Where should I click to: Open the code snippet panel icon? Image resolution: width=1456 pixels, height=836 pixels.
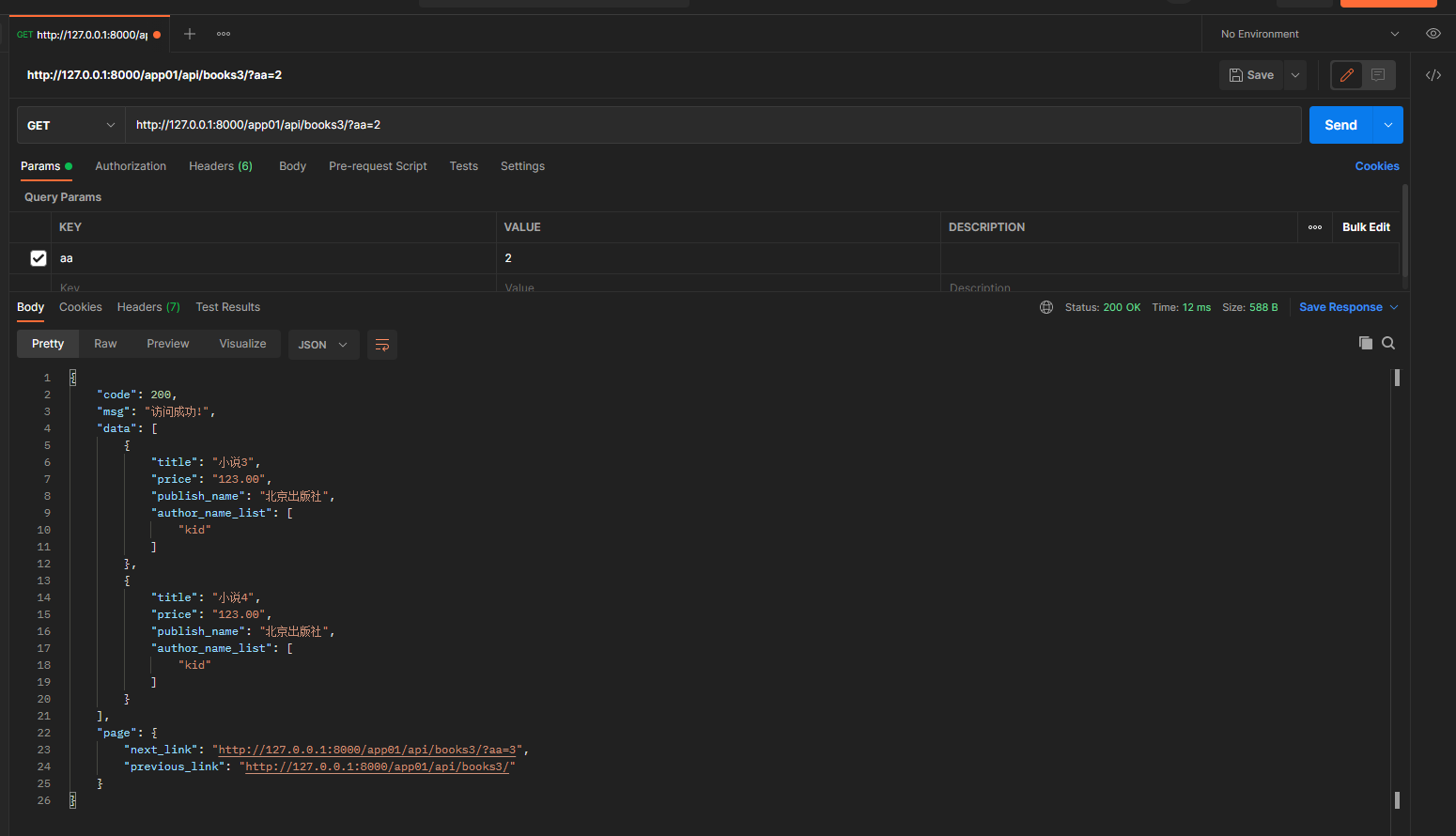point(1433,75)
